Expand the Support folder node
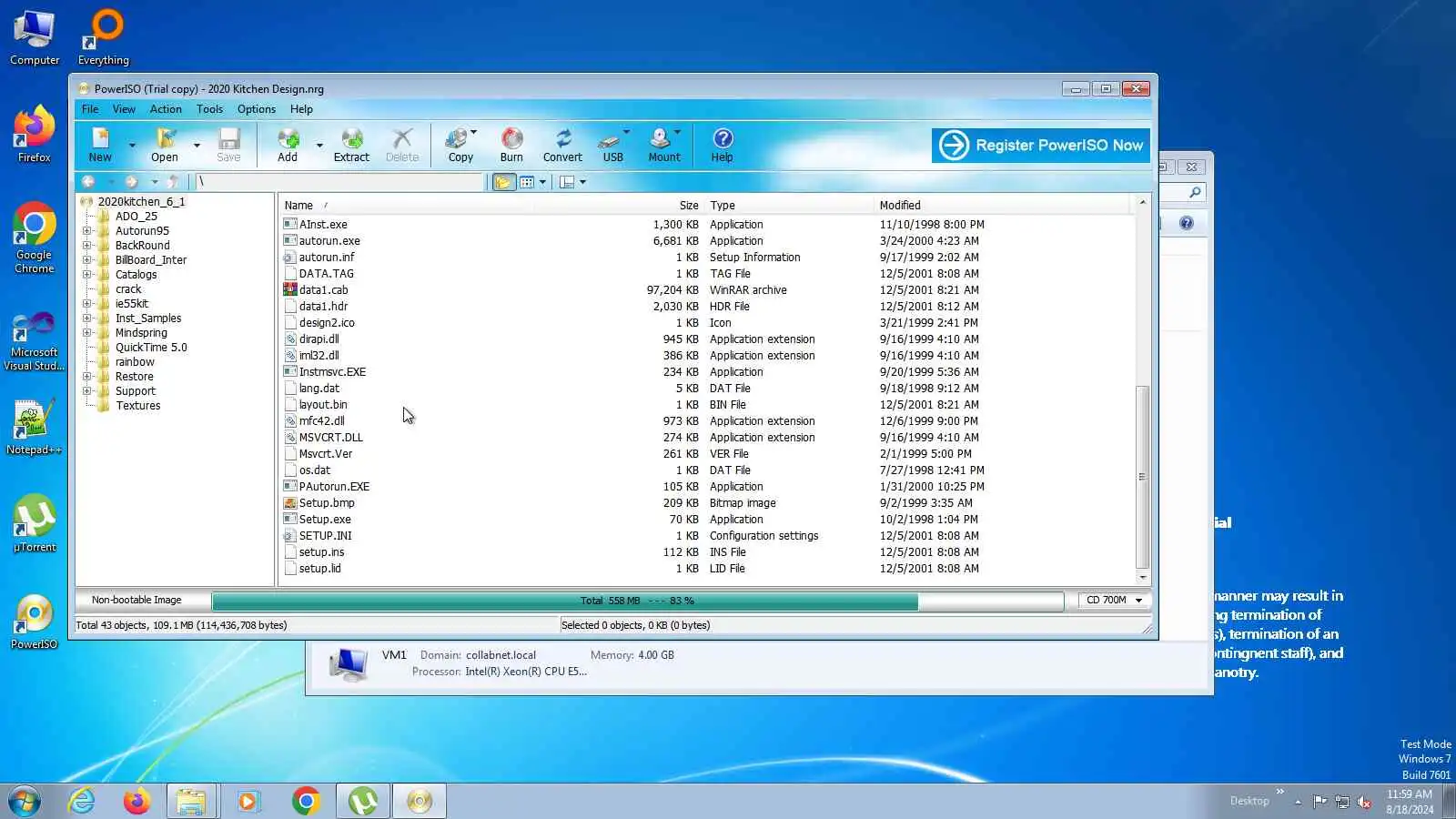This screenshot has height=819, width=1456. [x=87, y=391]
